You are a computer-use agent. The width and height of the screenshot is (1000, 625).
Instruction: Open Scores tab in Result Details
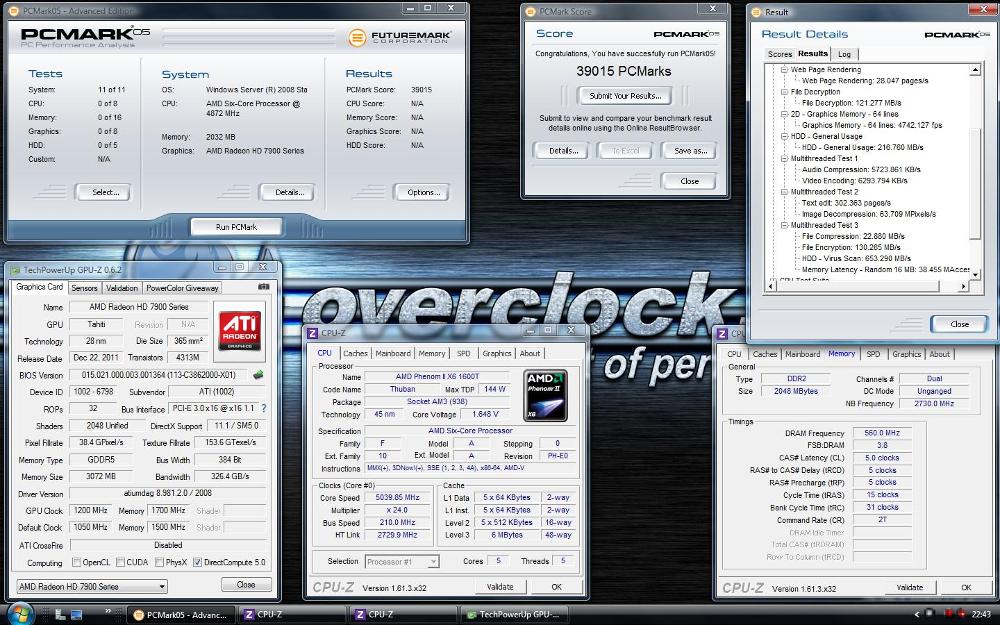click(x=779, y=54)
